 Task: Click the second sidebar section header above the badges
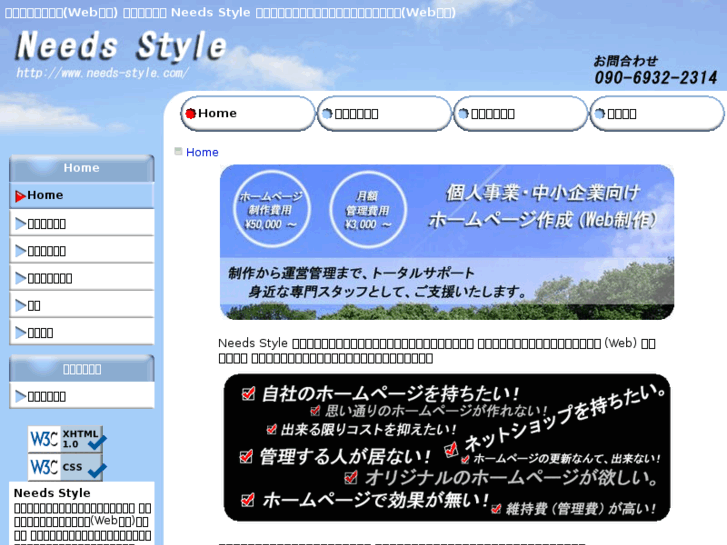click(82, 369)
